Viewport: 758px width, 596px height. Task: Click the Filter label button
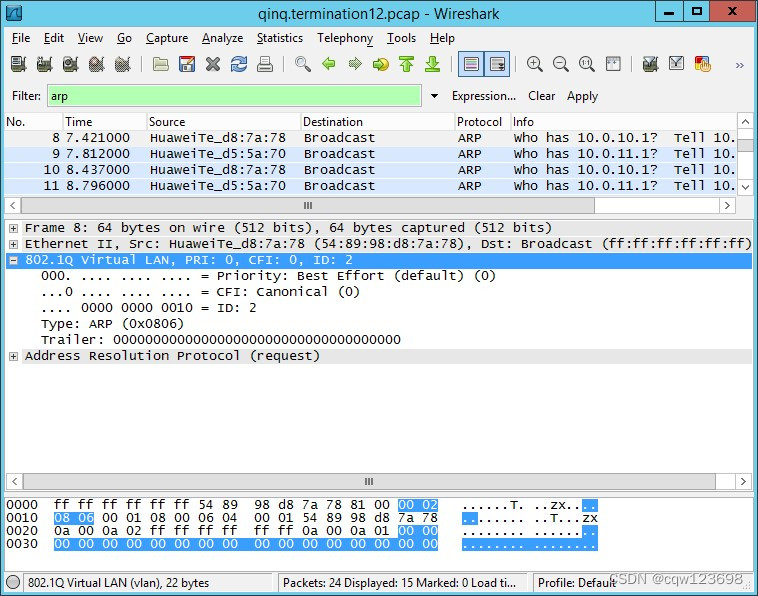[x=26, y=96]
